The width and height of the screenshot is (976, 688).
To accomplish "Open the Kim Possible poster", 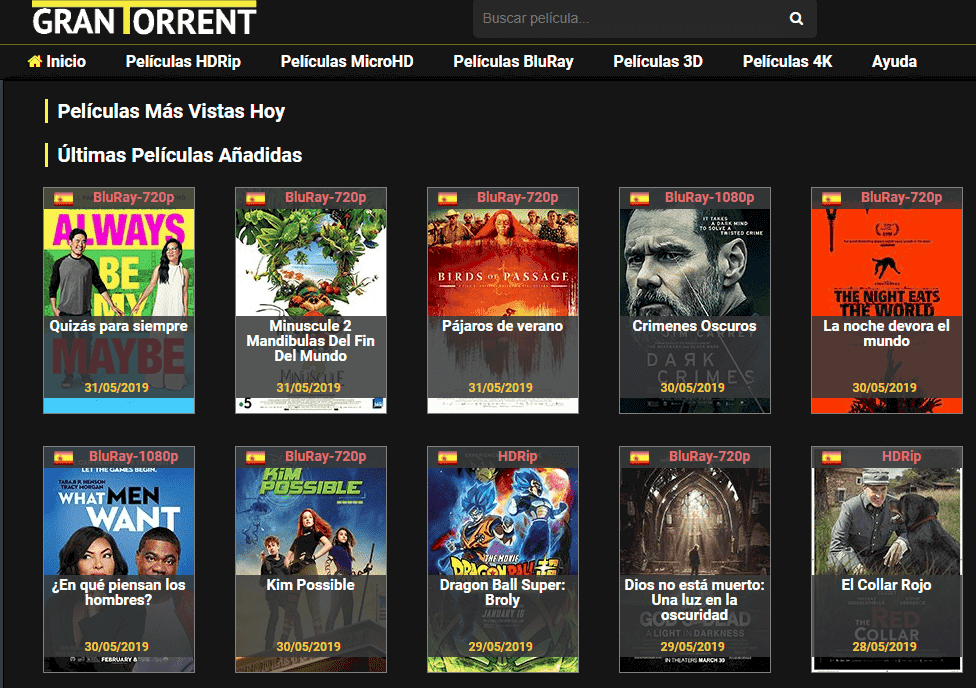I will tap(311, 559).
